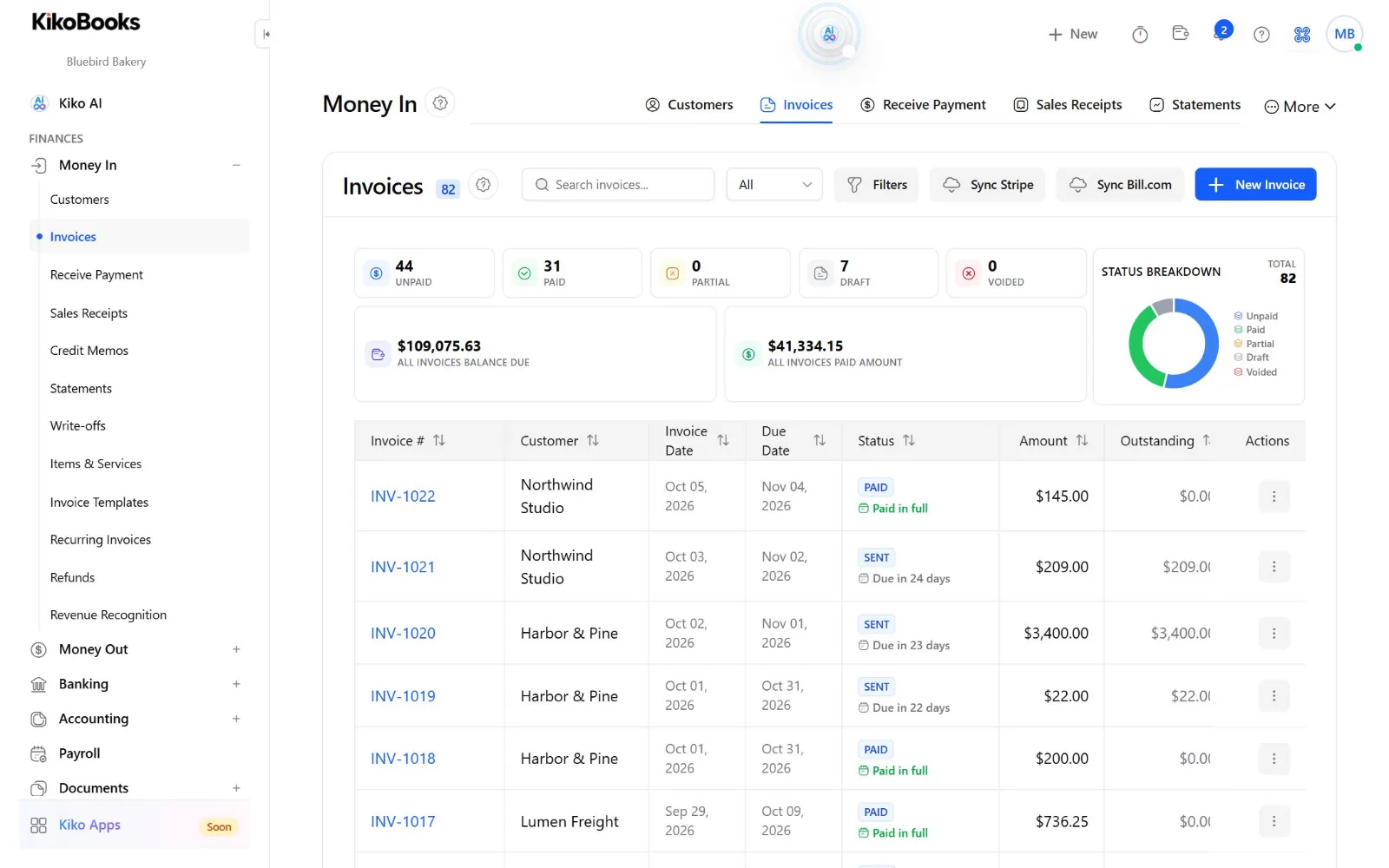Open the command shortcut icon in top bar
Viewport: 1389px width, 868px height.
click(x=1302, y=35)
